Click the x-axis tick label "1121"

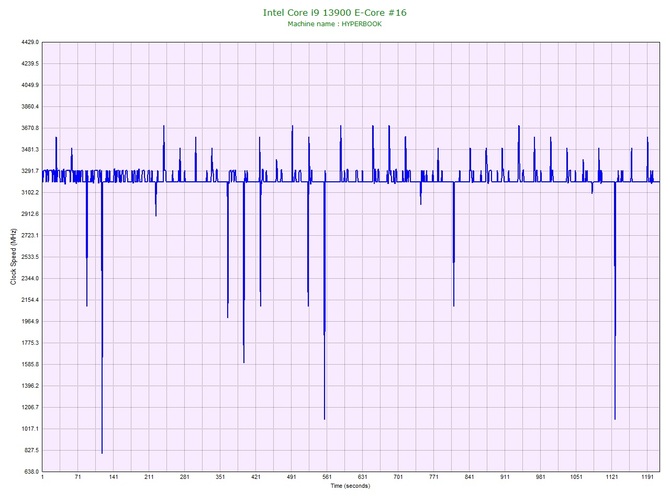tap(612, 477)
